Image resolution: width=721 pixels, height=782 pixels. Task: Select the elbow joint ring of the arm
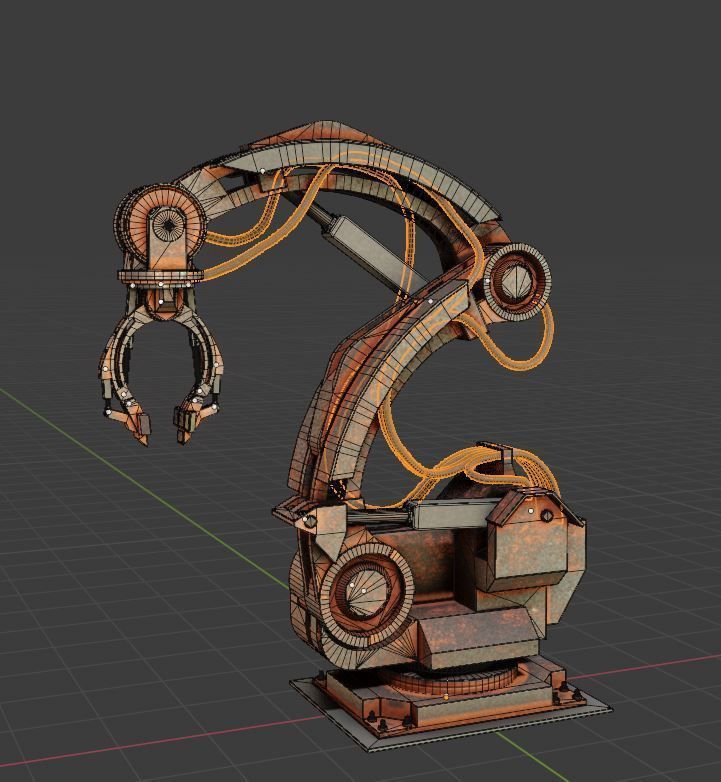click(x=516, y=283)
